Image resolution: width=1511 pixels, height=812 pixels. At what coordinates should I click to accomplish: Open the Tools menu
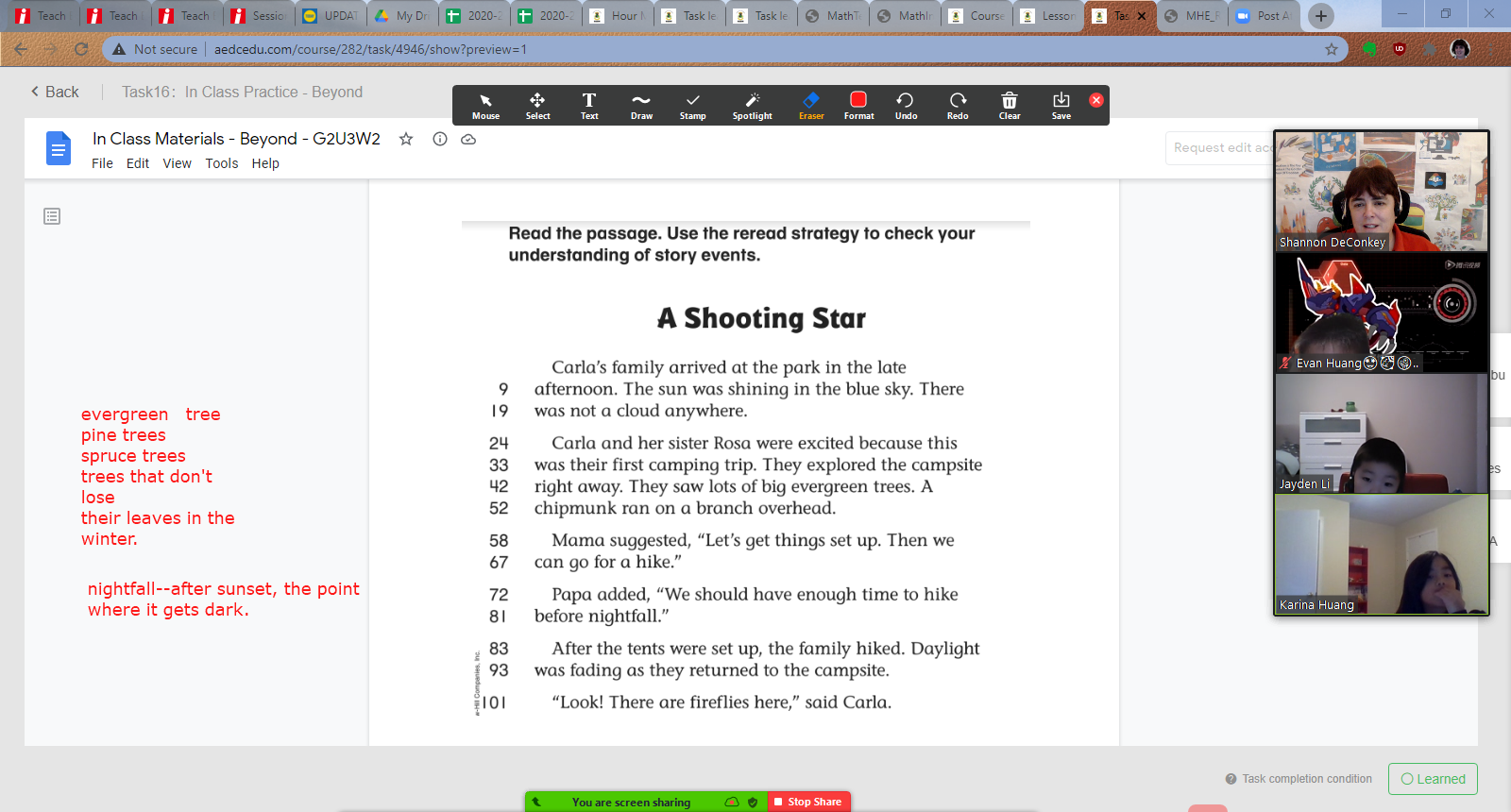coord(222,163)
